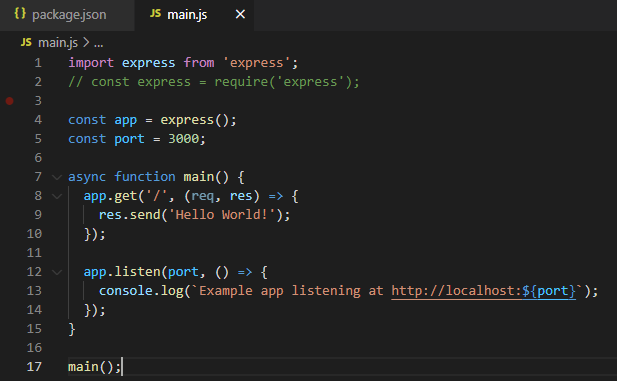Open the main.js breadcrumb item
The width and height of the screenshot is (617, 381).
coord(58,43)
